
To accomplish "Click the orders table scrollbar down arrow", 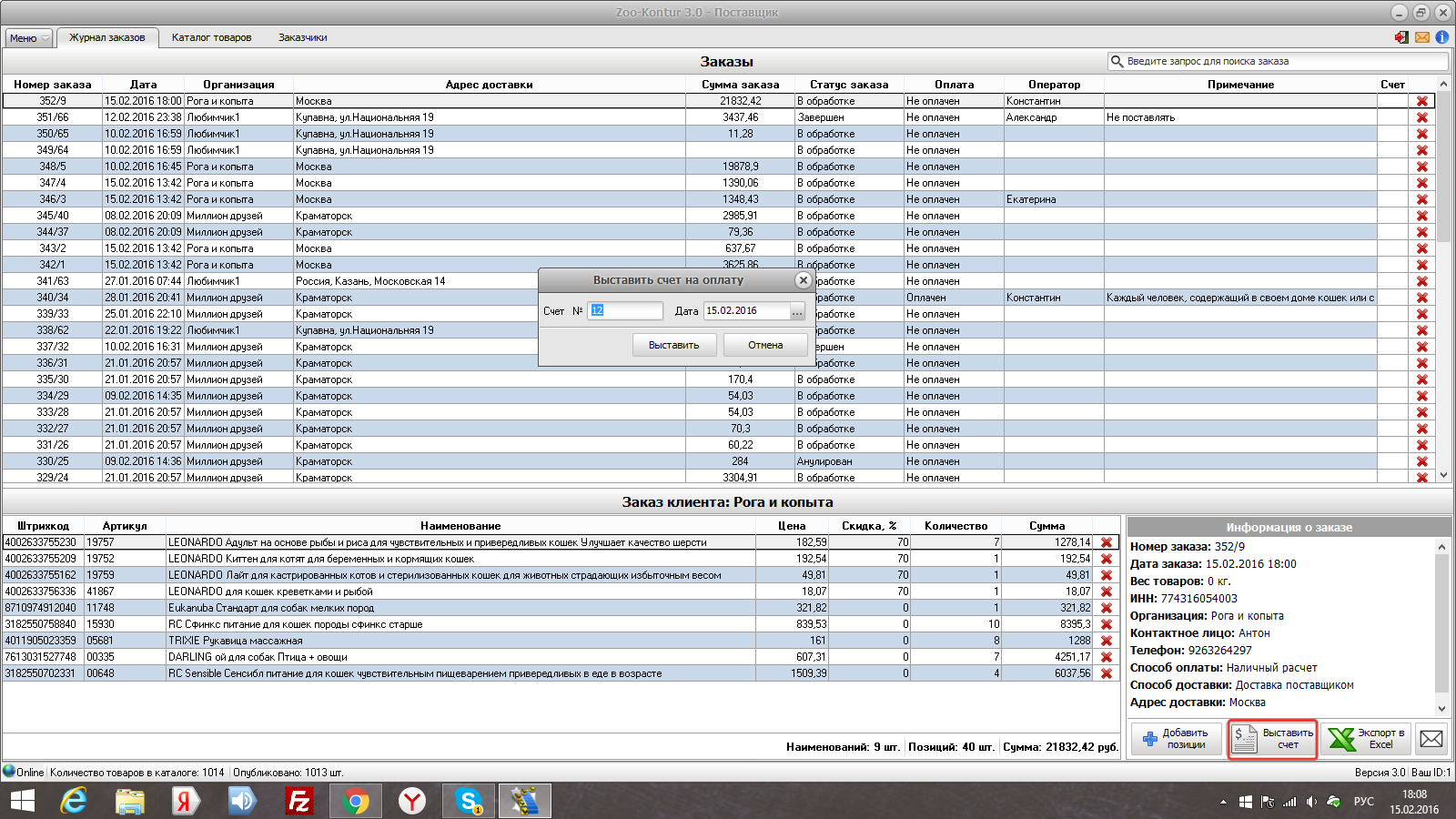I will point(1443,475).
